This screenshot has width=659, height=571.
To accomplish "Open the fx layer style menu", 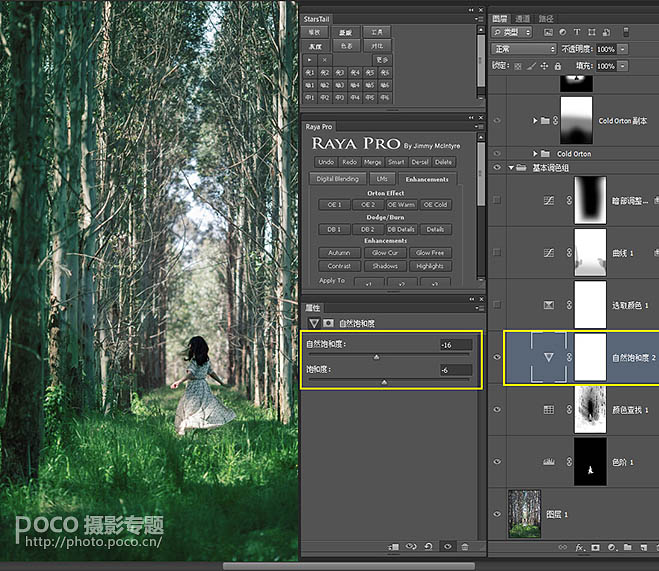I will (580, 547).
